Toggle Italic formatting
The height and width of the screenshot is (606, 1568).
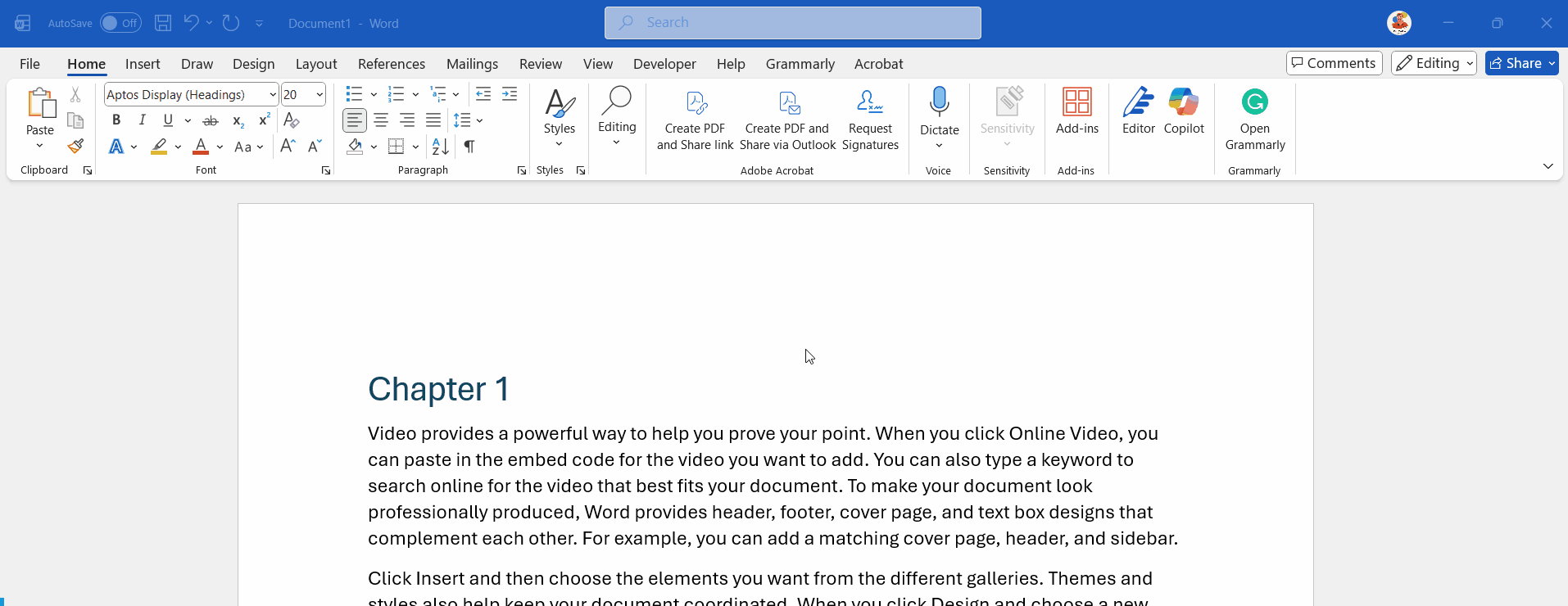click(x=143, y=120)
